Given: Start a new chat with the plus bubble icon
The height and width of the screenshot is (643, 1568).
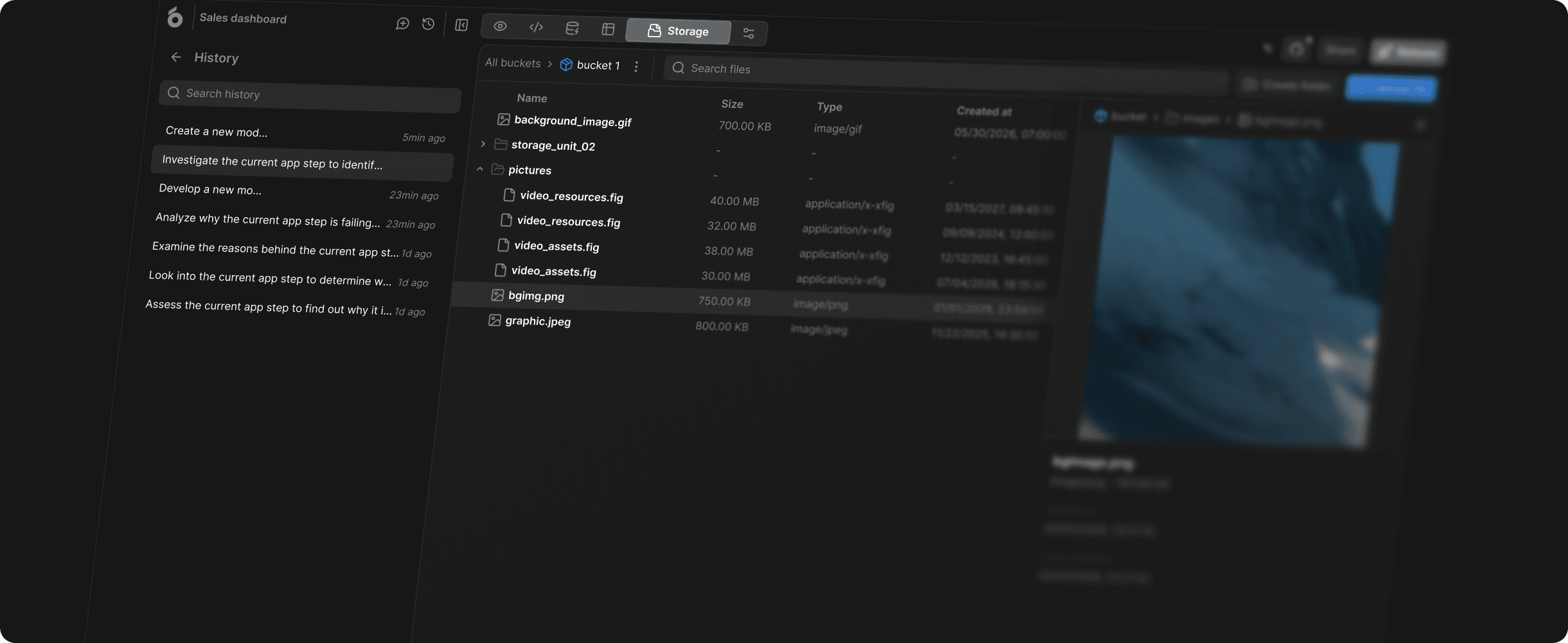Looking at the screenshot, I should pos(402,24).
